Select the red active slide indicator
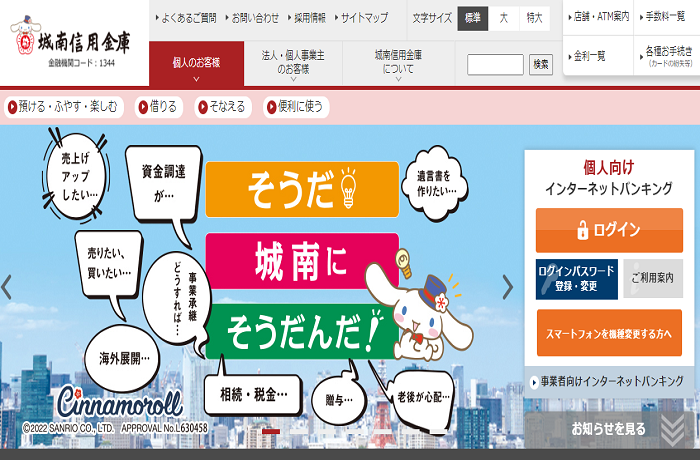Viewport: 700px width, 460px height. [x=271, y=431]
